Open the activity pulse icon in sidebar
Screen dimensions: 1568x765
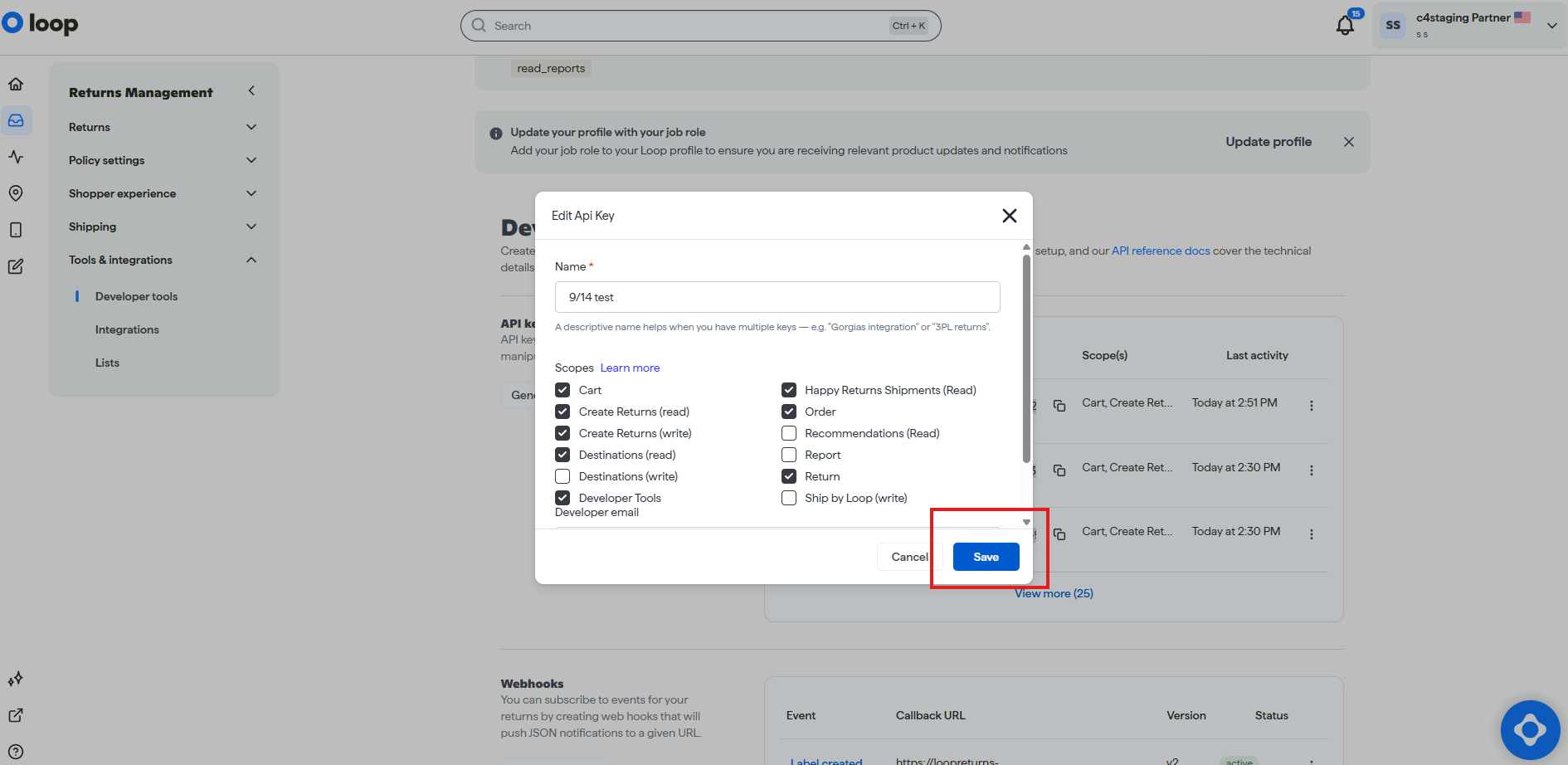(16, 157)
